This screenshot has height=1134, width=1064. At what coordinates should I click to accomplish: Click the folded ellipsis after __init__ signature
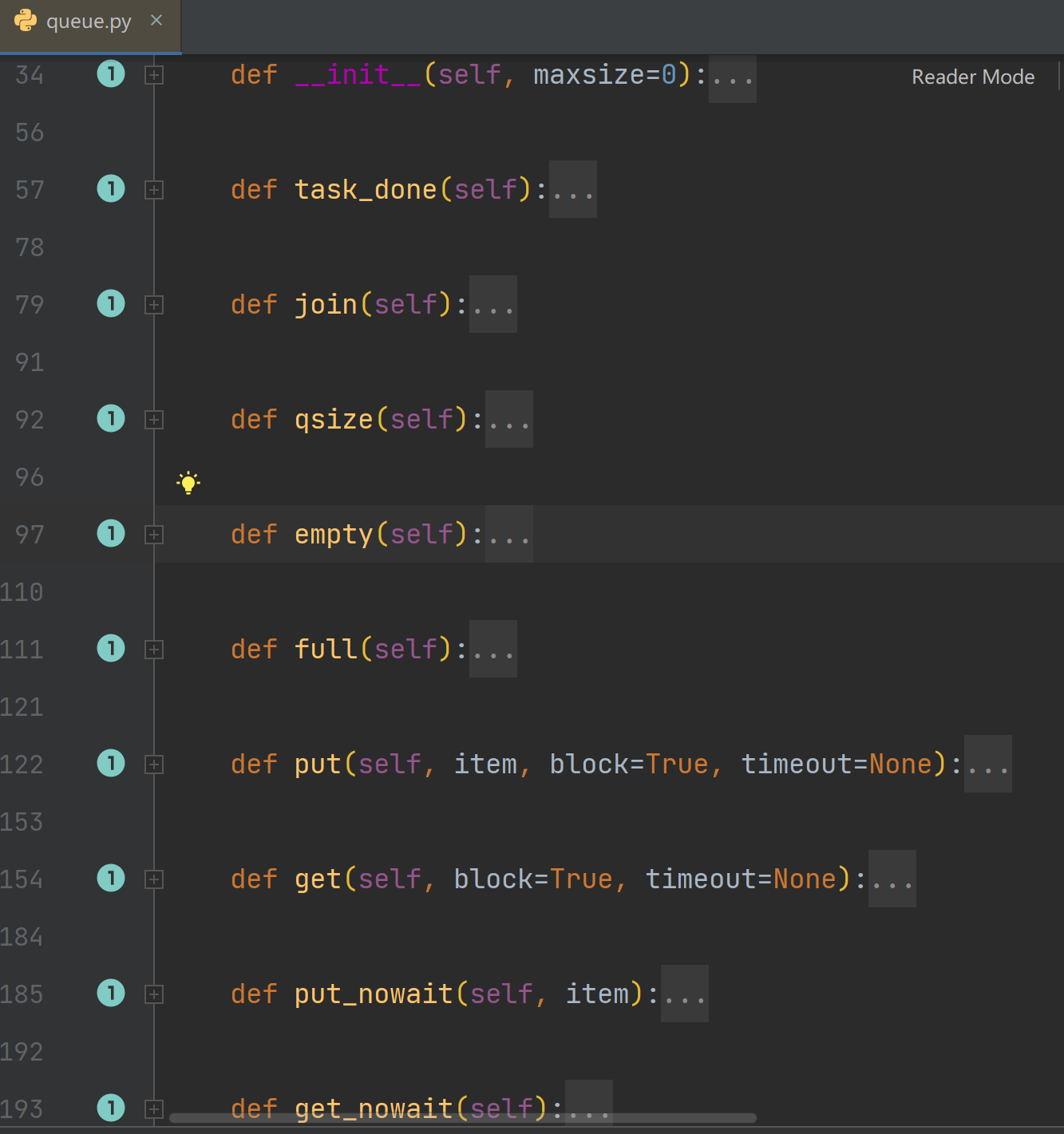click(x=733, y=79)
